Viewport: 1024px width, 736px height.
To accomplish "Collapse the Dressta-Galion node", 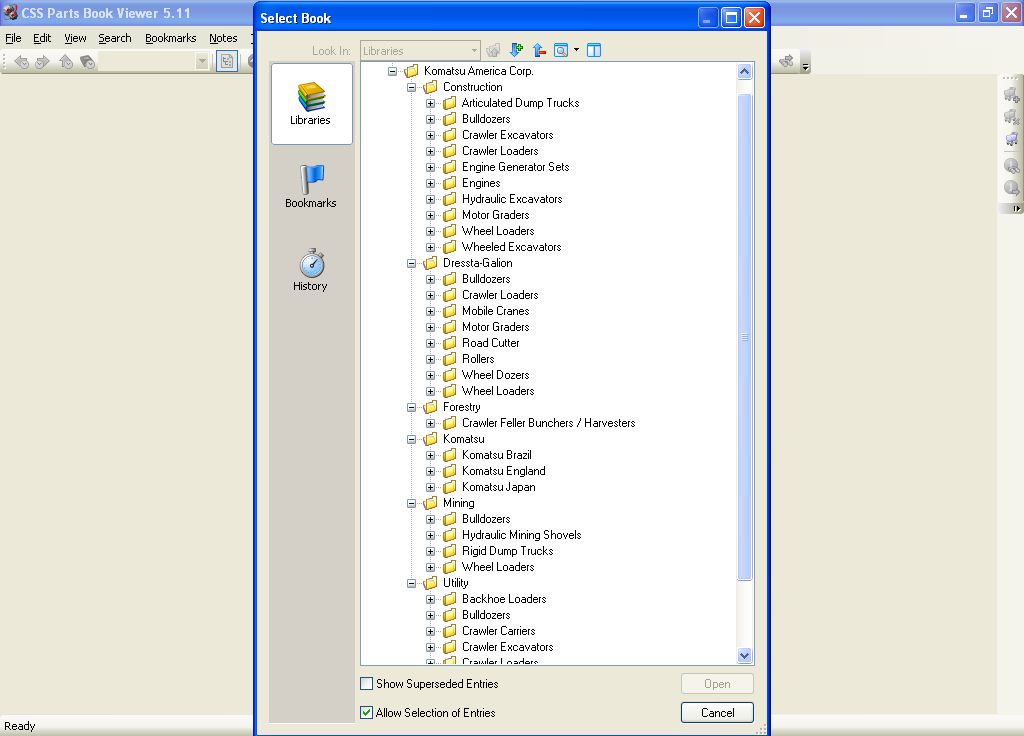I will click(x=411, y=263).
